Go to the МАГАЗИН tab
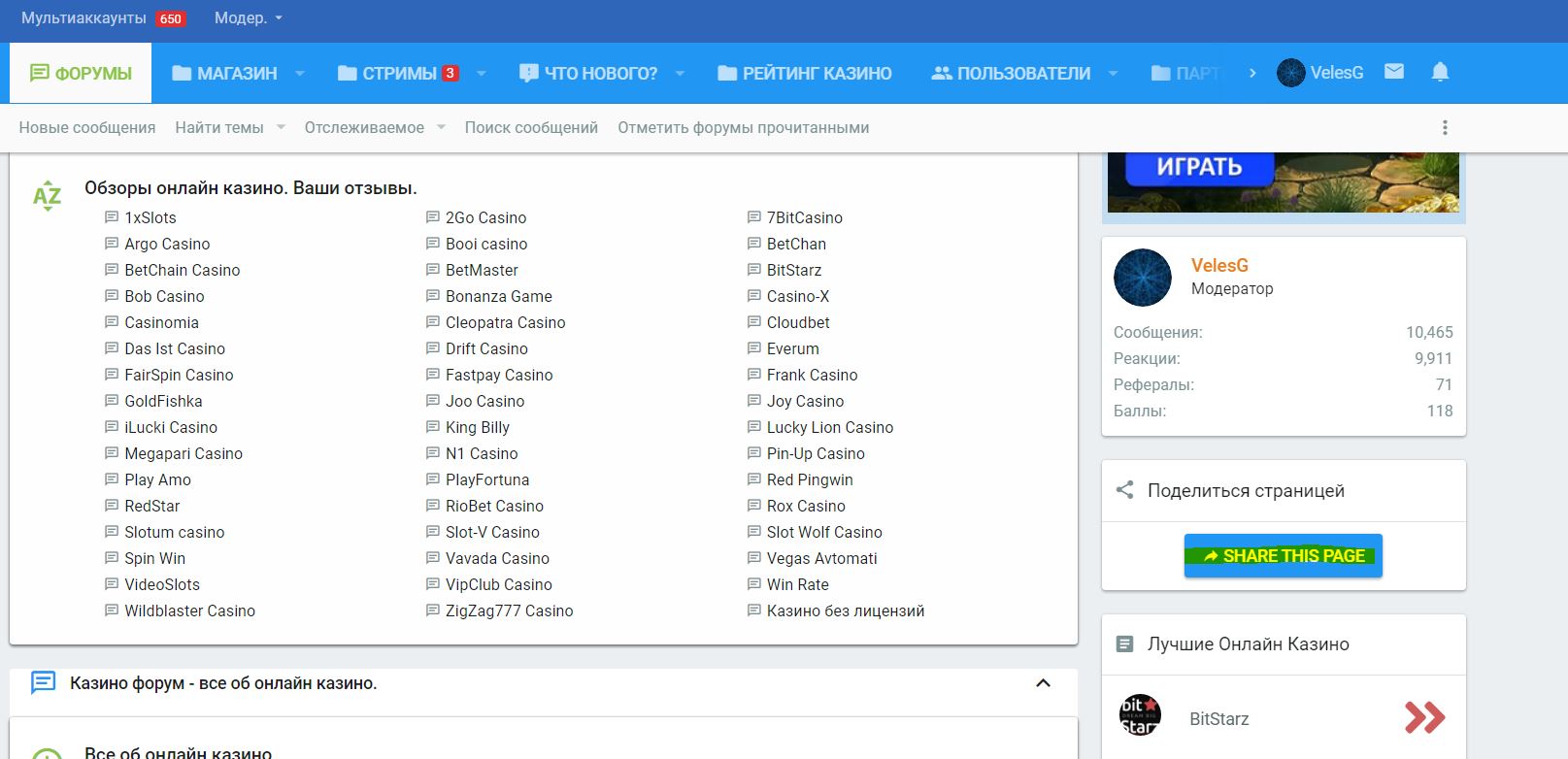This screenshot has width=1568, height=759. pyautogui.click(x=224, y=73)
